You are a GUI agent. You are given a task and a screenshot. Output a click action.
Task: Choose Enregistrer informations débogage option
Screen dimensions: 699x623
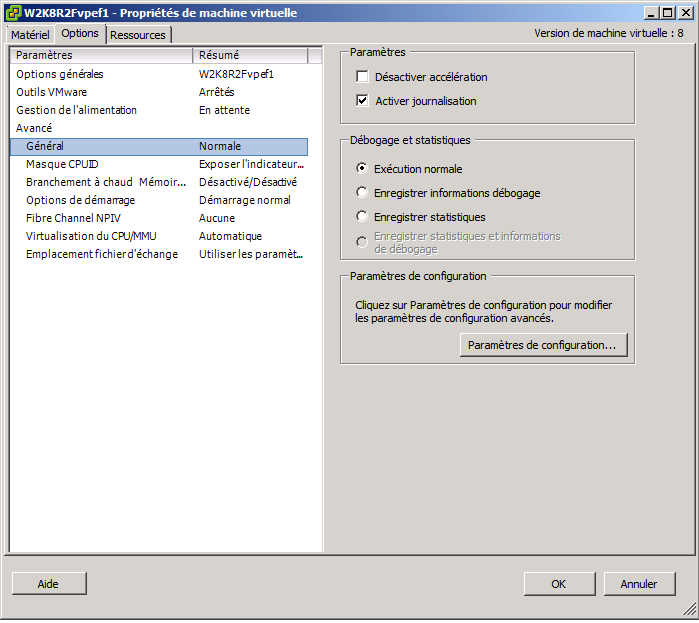(x=362, y=193)
